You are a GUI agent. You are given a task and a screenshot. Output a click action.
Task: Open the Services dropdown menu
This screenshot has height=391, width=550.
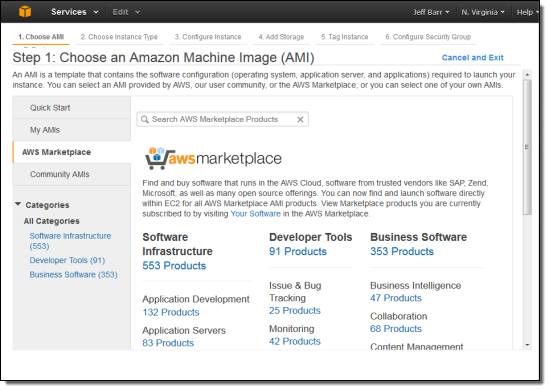(74, 12)
